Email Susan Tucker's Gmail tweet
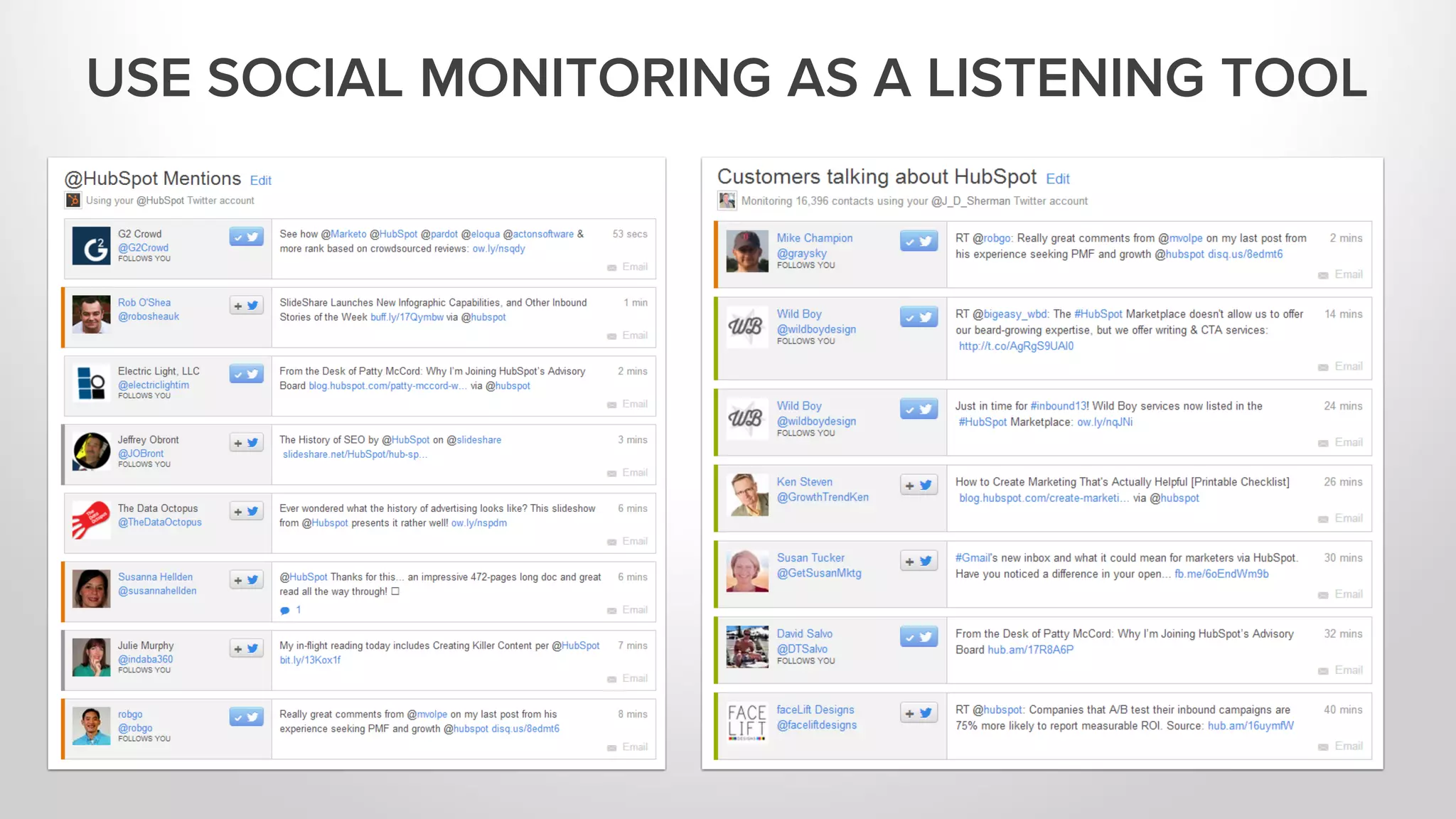This screenshot has height=819, width=1456. (1340, 594)
